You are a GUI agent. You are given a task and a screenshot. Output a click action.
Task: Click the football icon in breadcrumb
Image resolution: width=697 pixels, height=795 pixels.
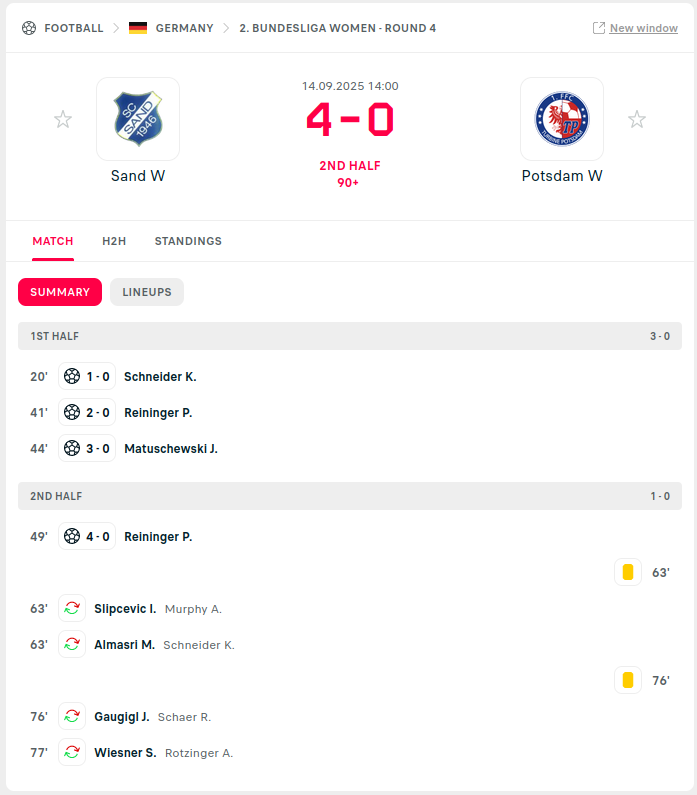[x=29, y=28]
